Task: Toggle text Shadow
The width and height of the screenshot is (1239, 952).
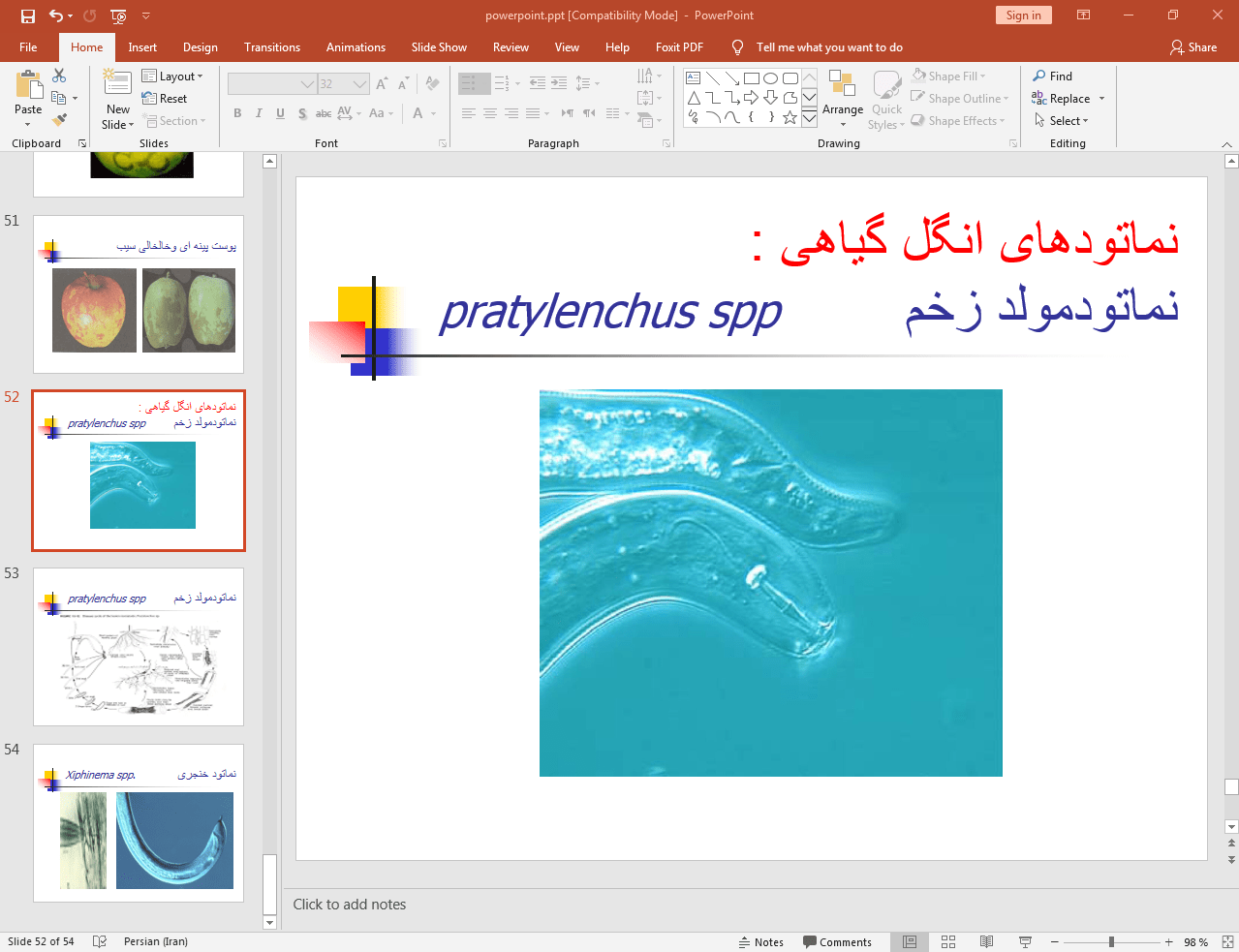Action: (302, 113)
